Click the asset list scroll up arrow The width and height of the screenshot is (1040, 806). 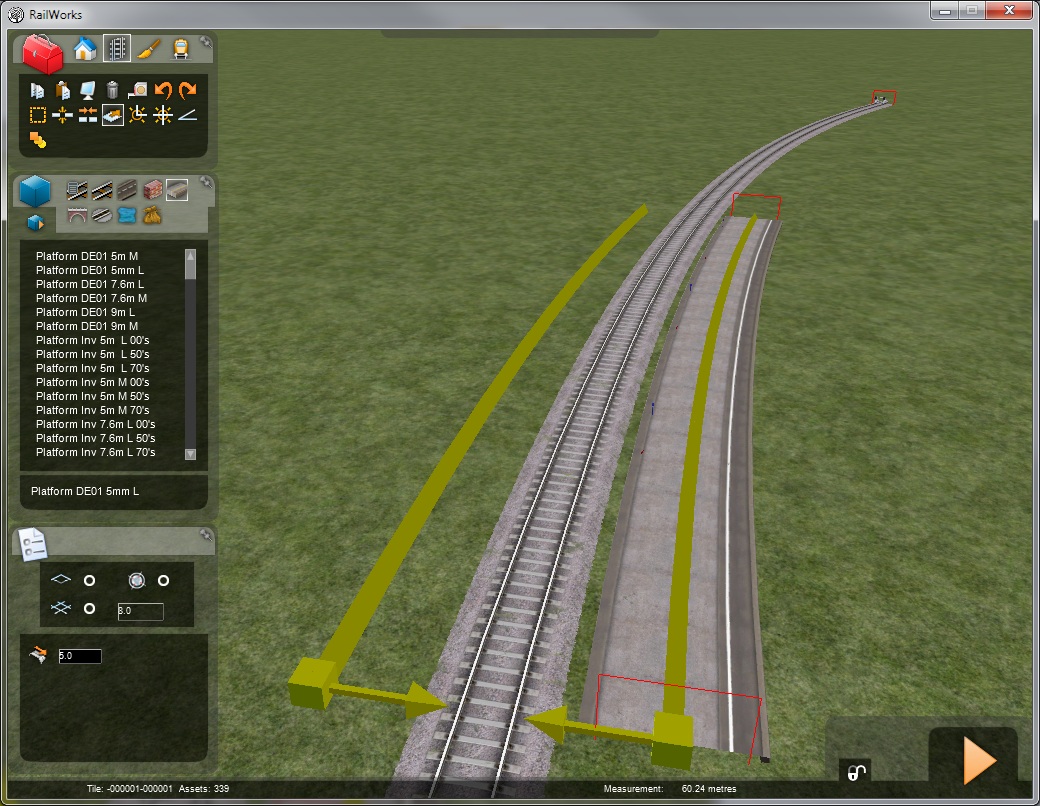tap(190, 255)
